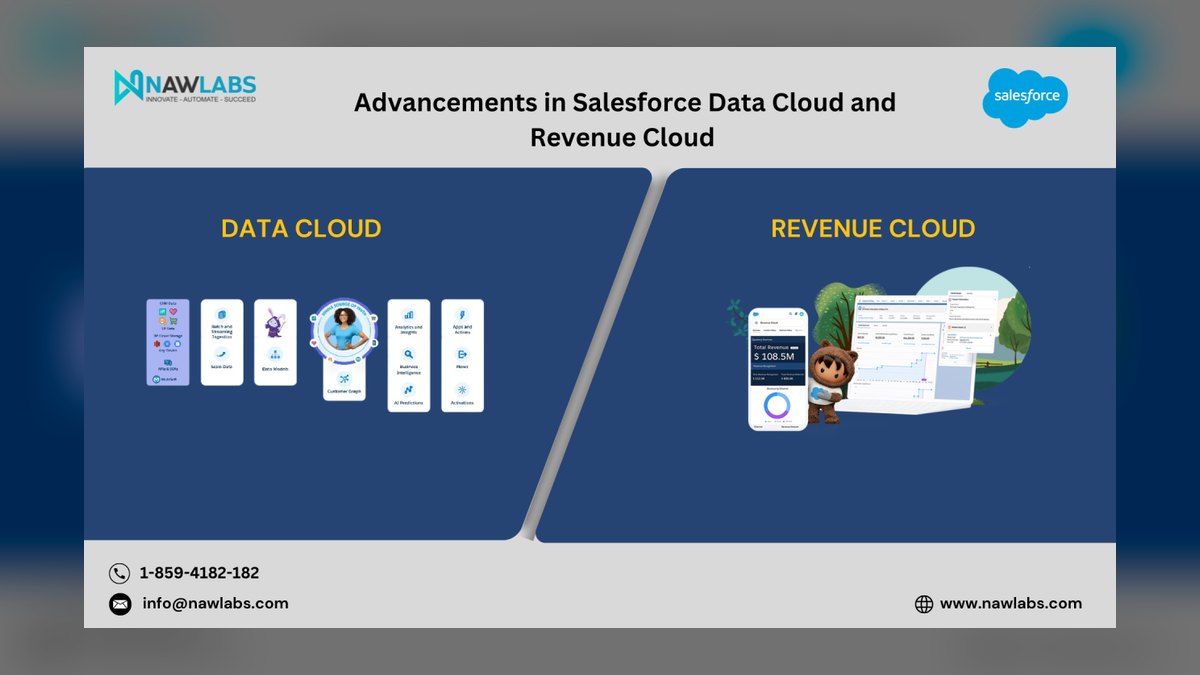Click the Data Models hierarchy icon

click(x=275, y=354)
